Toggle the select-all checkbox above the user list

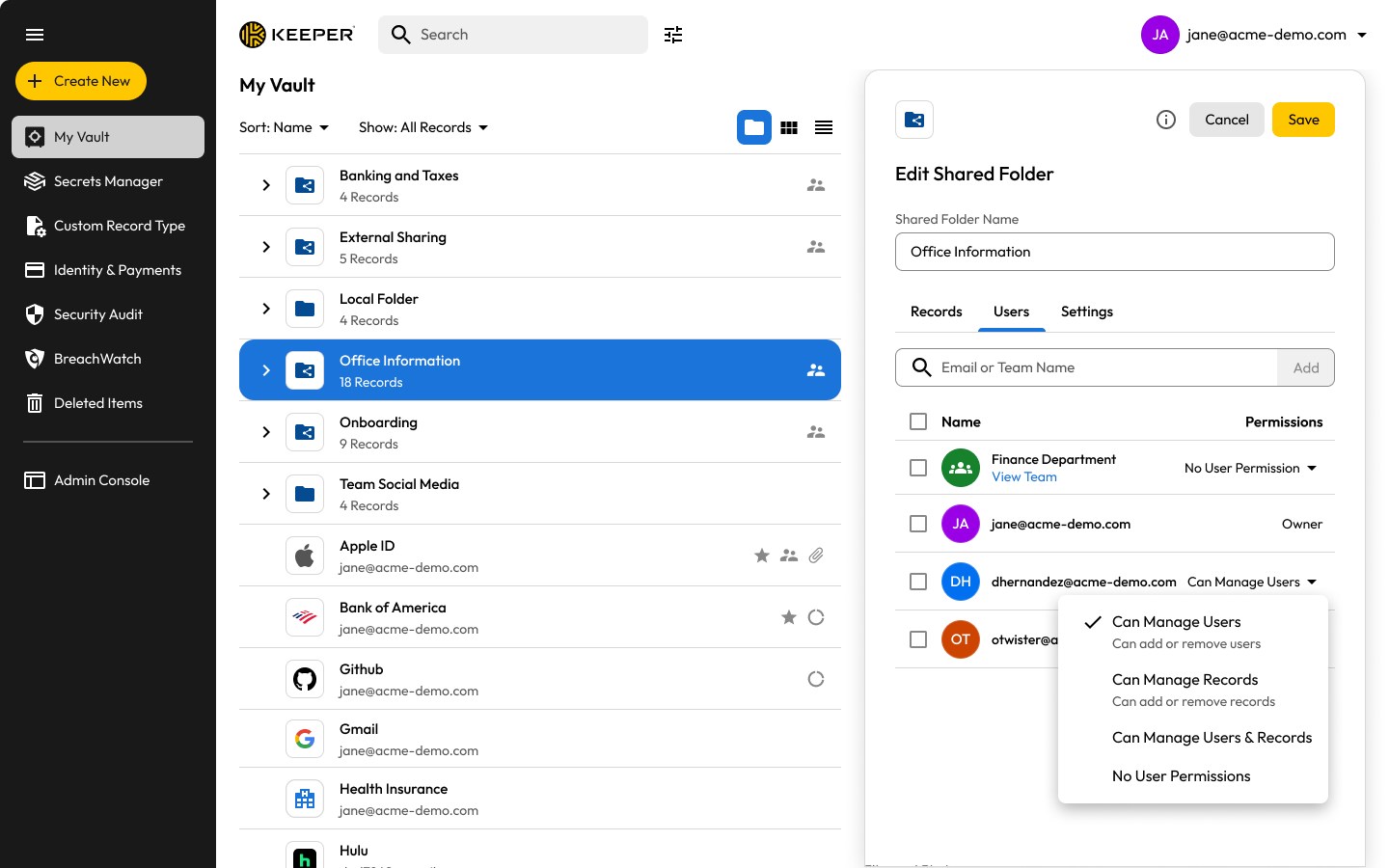click(917, 421)
